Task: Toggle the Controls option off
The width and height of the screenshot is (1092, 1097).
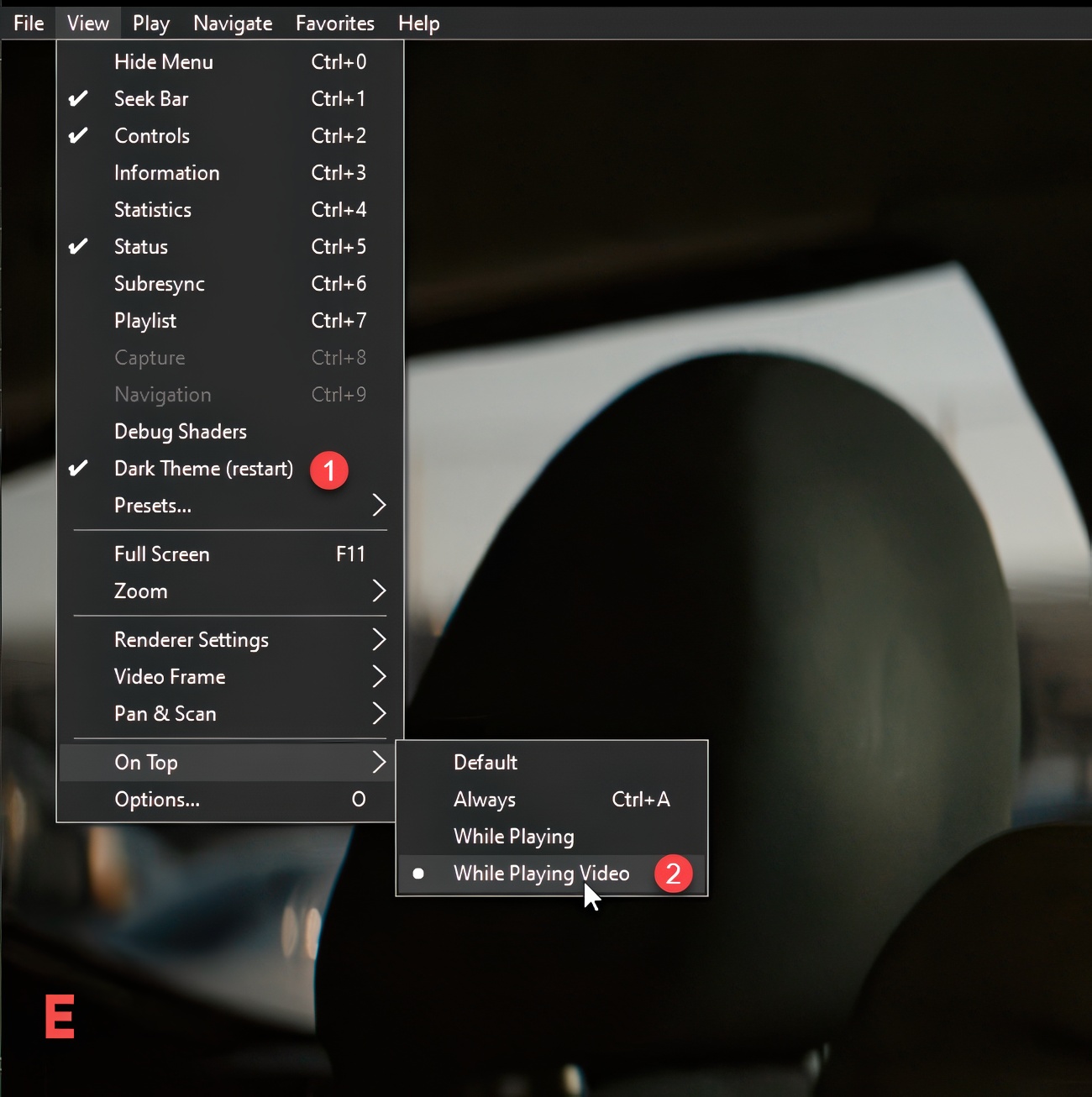Action: click(230, 136)
